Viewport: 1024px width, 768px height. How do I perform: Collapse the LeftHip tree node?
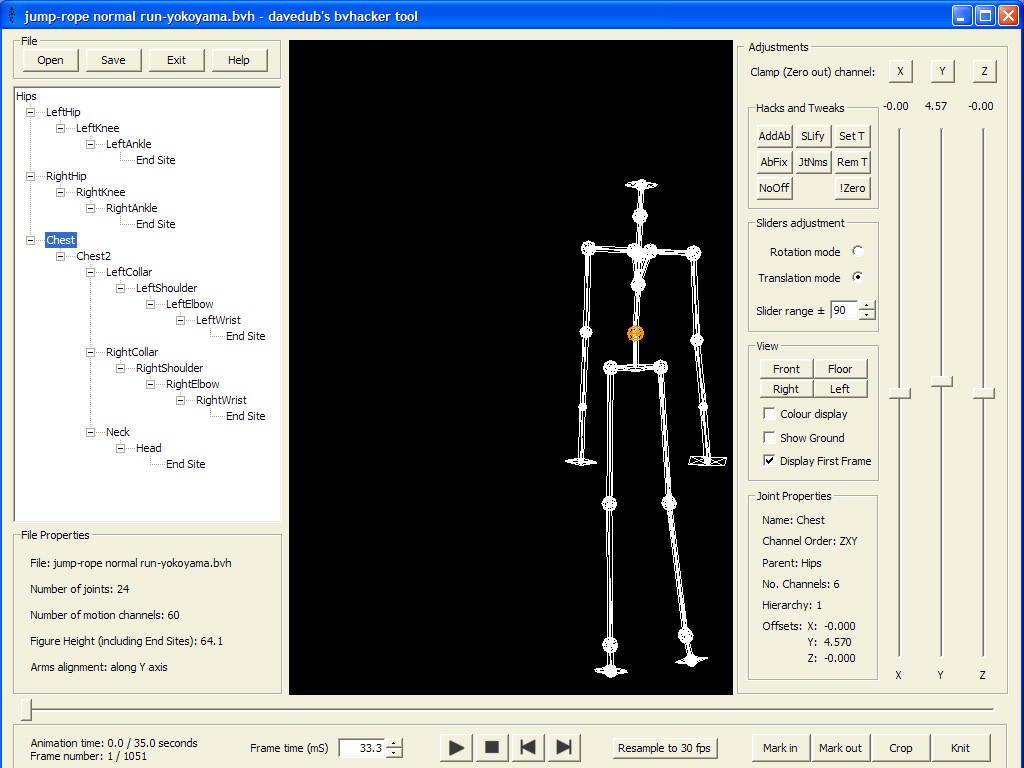coord(31,112)
